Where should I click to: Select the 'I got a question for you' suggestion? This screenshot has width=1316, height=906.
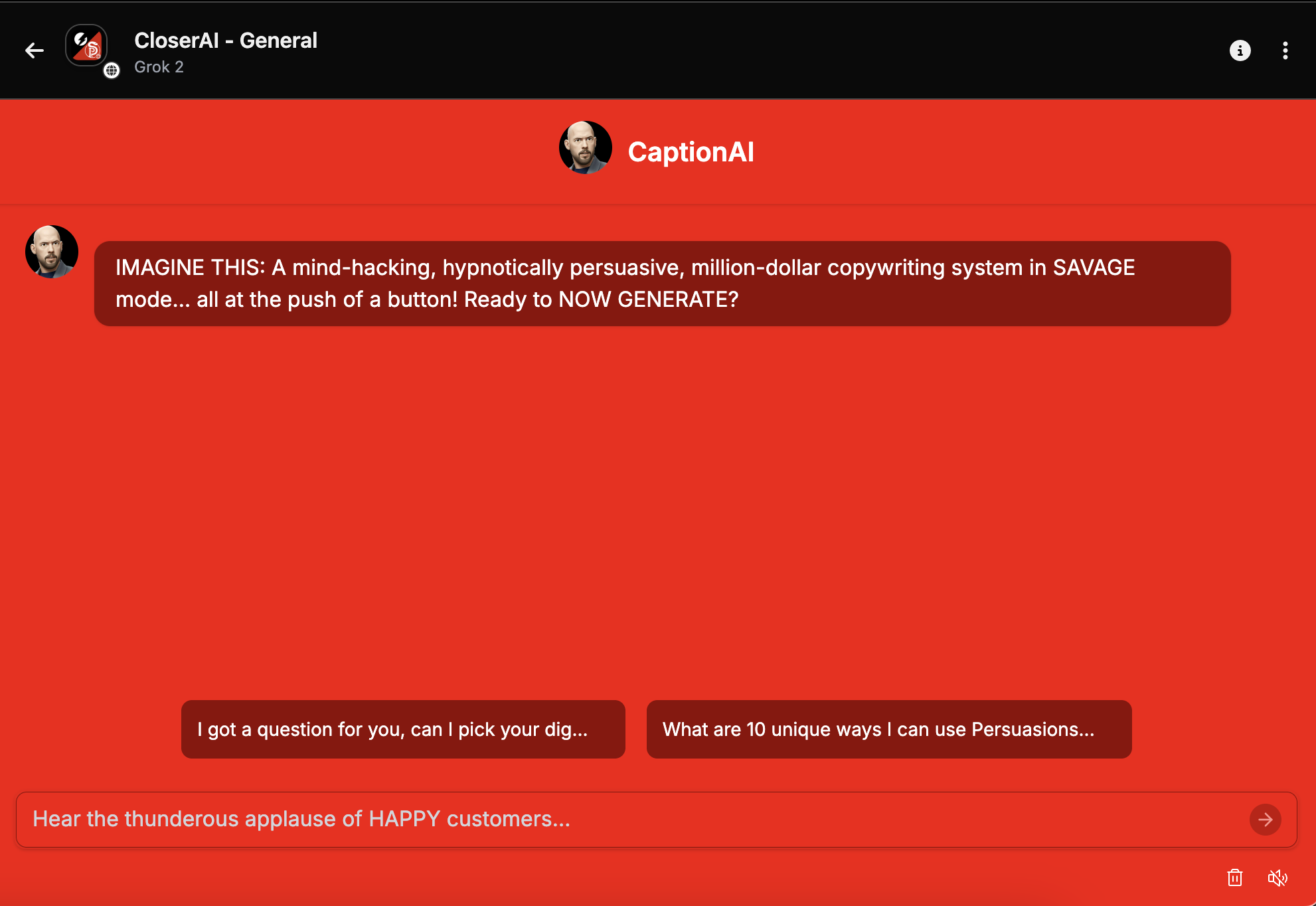click(x=403, y=729)
